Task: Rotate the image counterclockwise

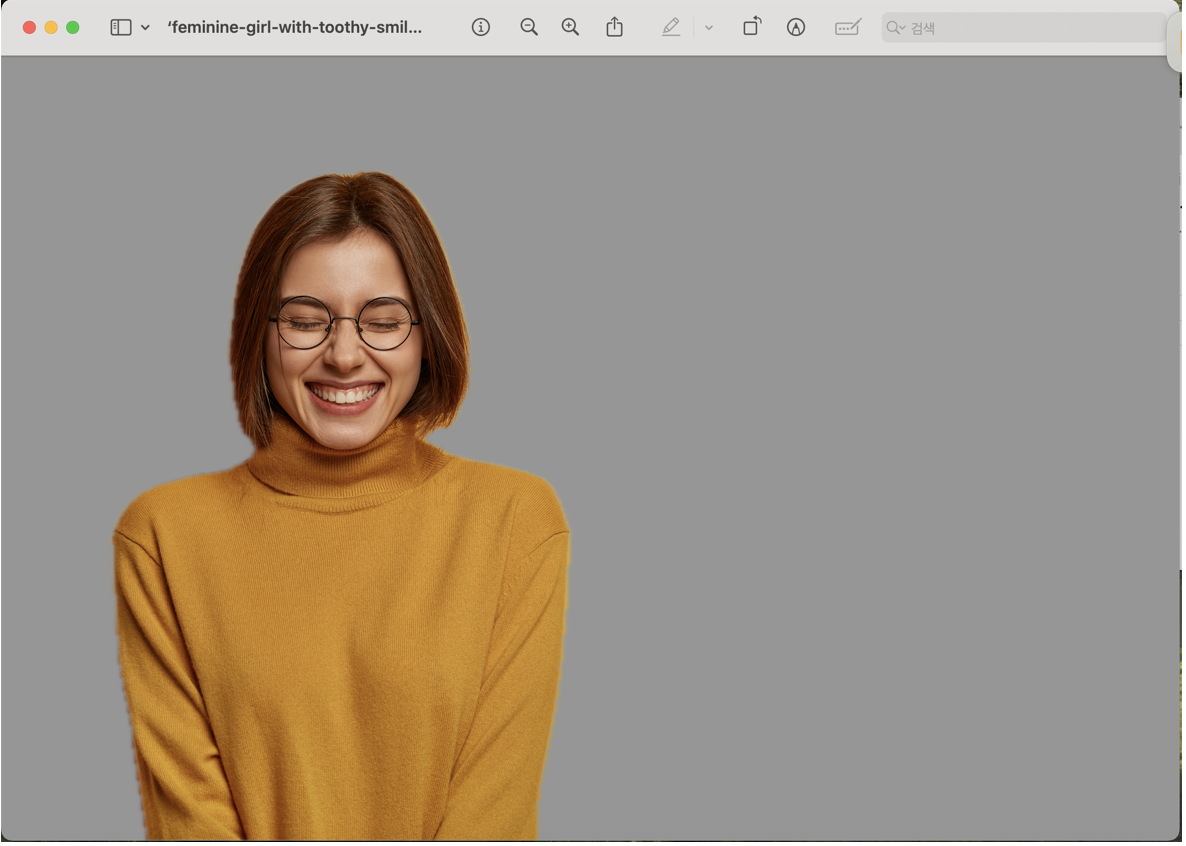Action: 752,27
